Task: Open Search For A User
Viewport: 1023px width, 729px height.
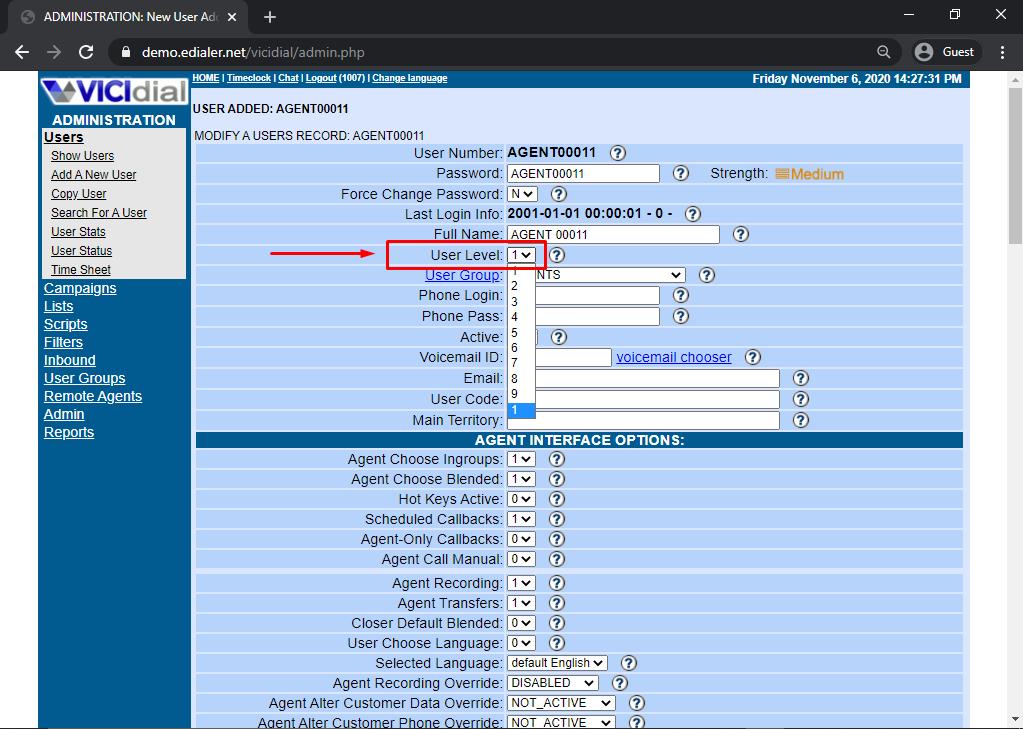Action: coord(99,213)
